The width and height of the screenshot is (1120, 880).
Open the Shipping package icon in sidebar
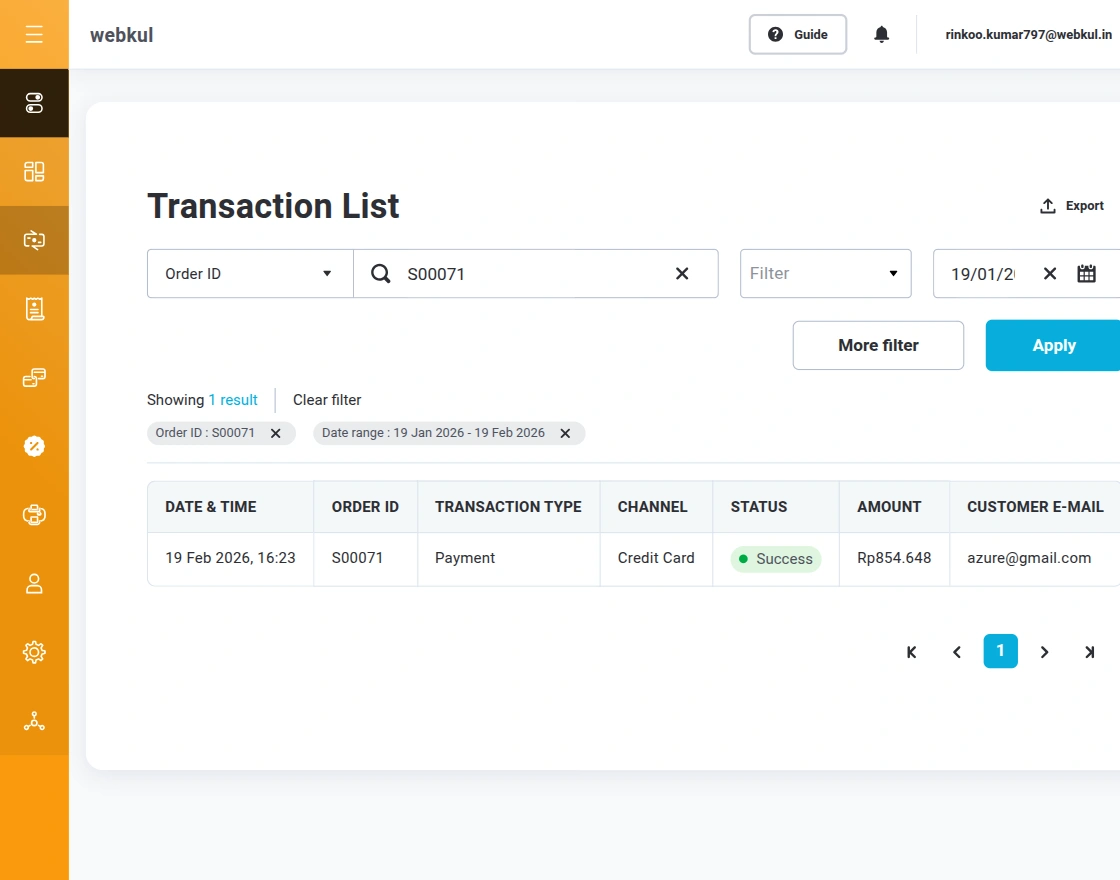(34, 514)
